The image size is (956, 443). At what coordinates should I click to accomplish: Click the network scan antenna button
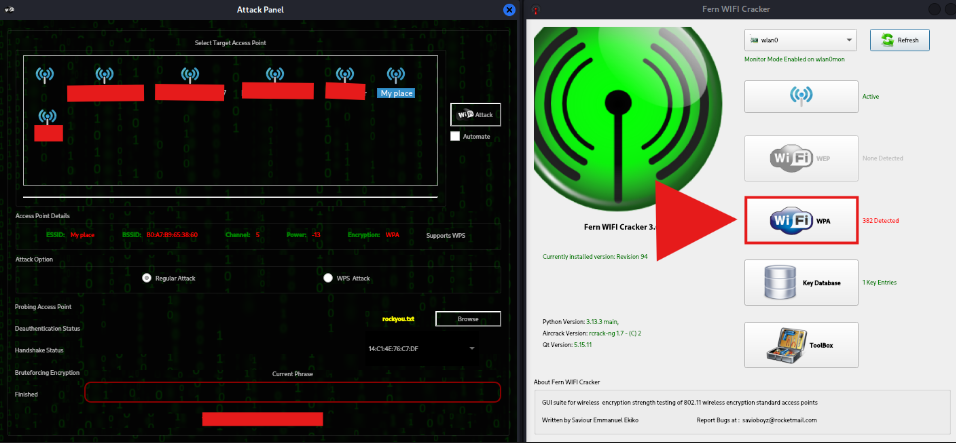pos(801,96)
